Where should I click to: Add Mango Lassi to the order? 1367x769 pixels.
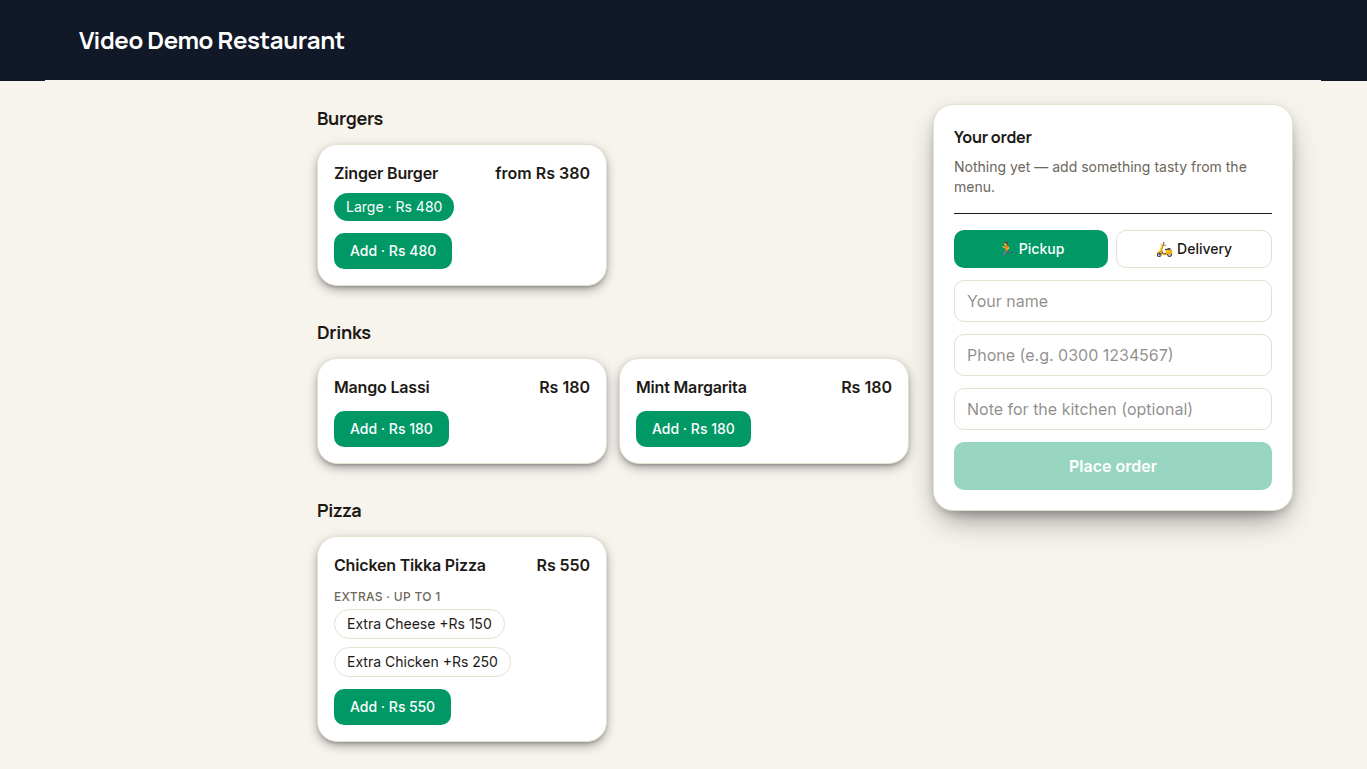[391, 429]
